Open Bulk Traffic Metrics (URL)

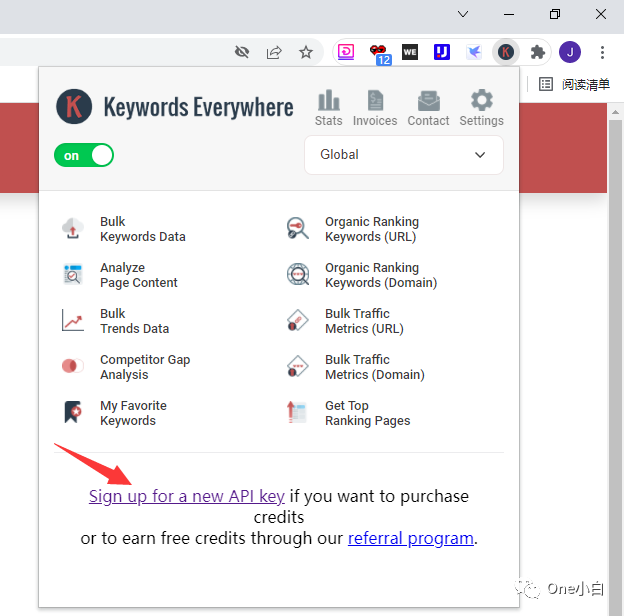(x=364, y=321)
